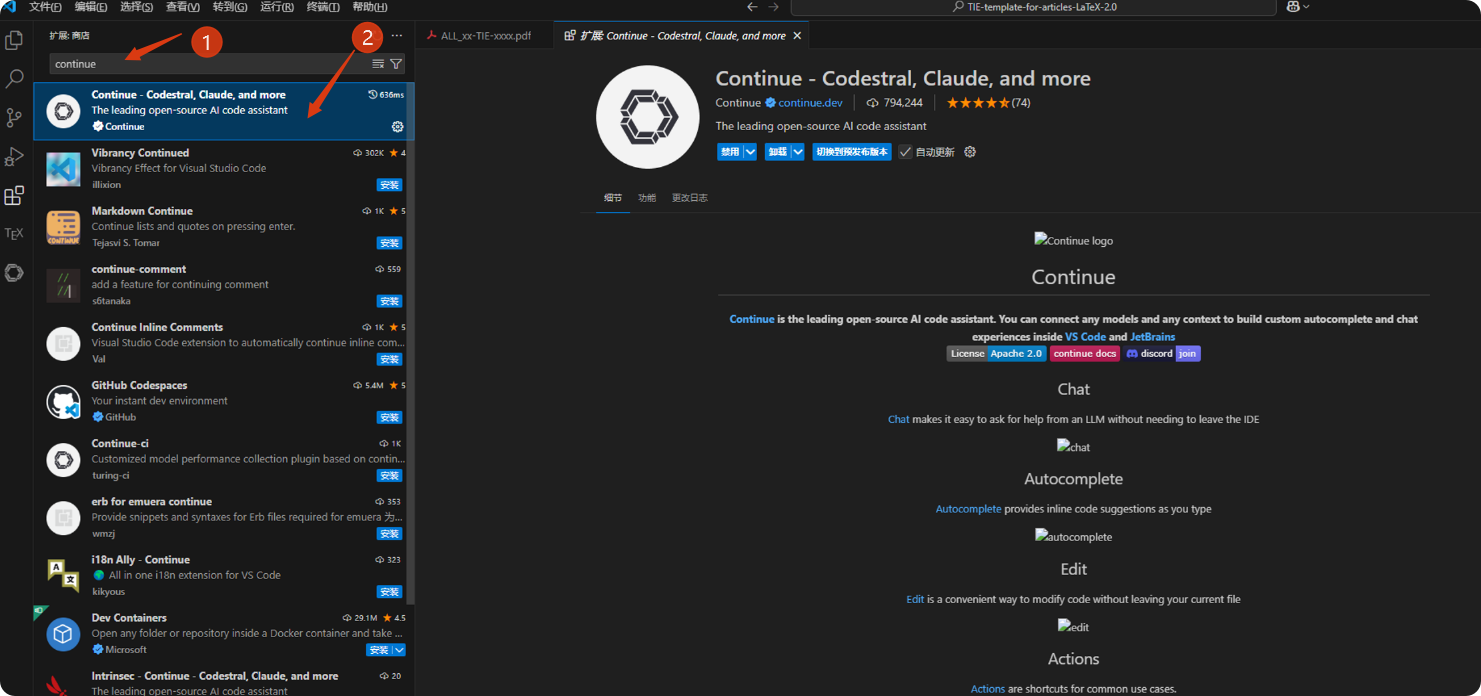Go back with navigation arrow in title bar
1481x696 pixels.
coord(752,7)
